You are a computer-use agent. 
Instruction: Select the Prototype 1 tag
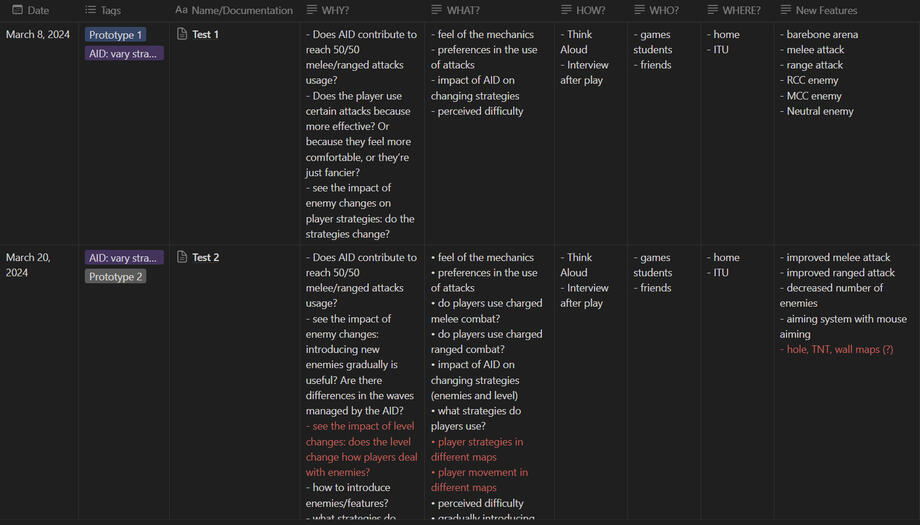115,35
